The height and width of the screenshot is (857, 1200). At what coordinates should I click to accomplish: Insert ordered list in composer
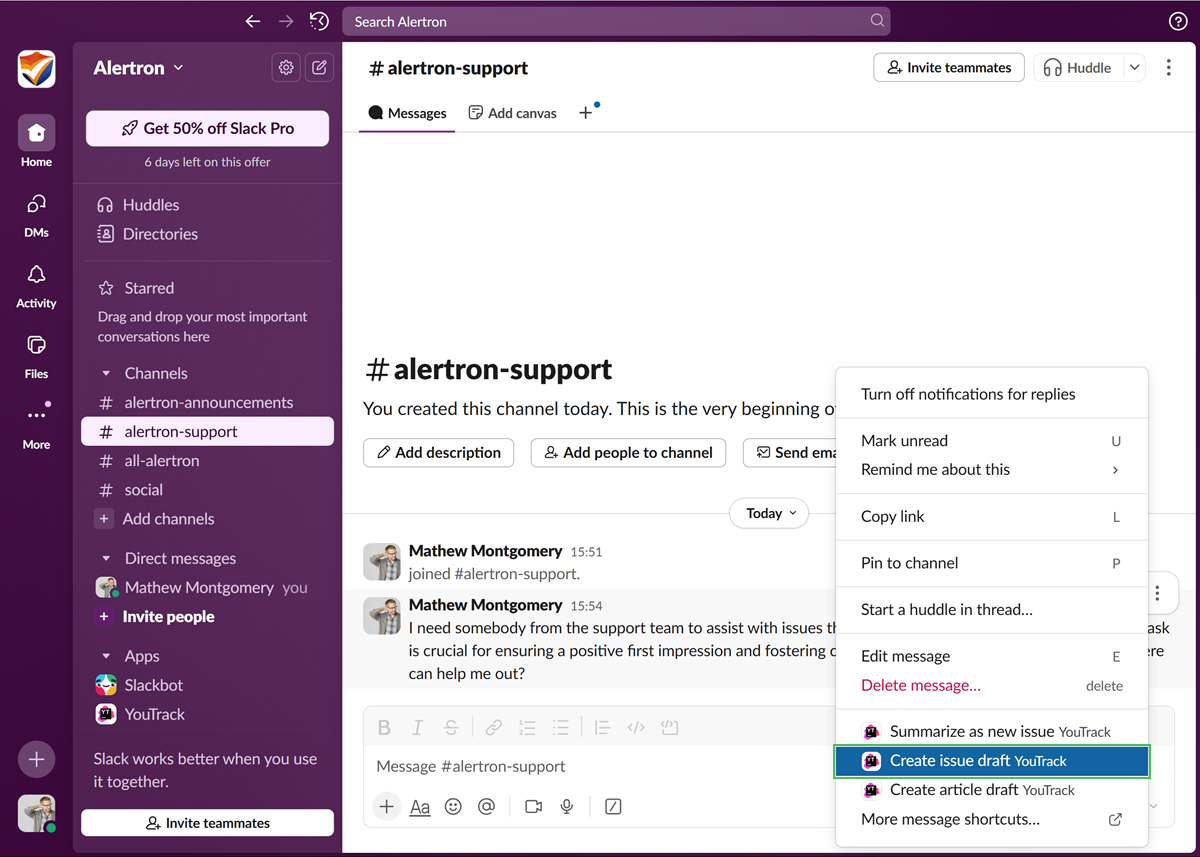pos(527,728)
